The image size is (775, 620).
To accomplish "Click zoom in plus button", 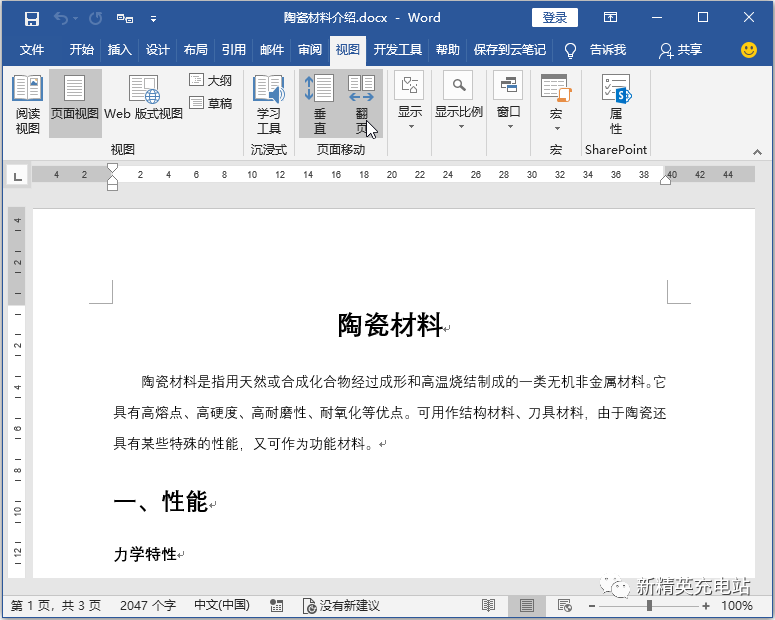I will [706, 606].
